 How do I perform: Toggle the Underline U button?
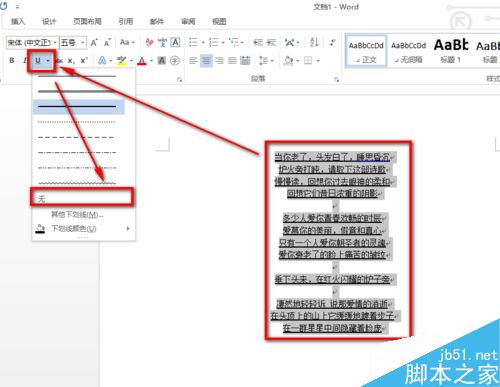(x=38, y=61)
